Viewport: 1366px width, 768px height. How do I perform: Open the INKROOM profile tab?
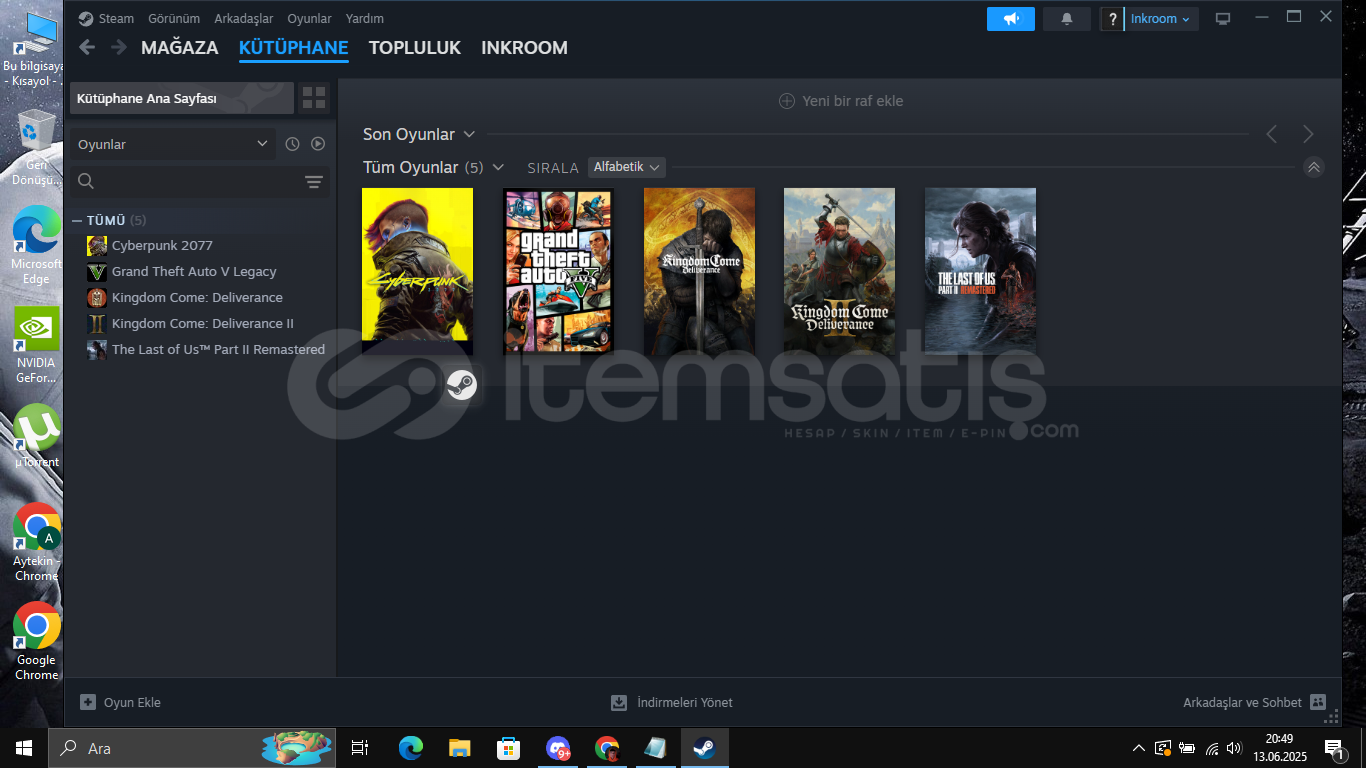coord(524,47)
